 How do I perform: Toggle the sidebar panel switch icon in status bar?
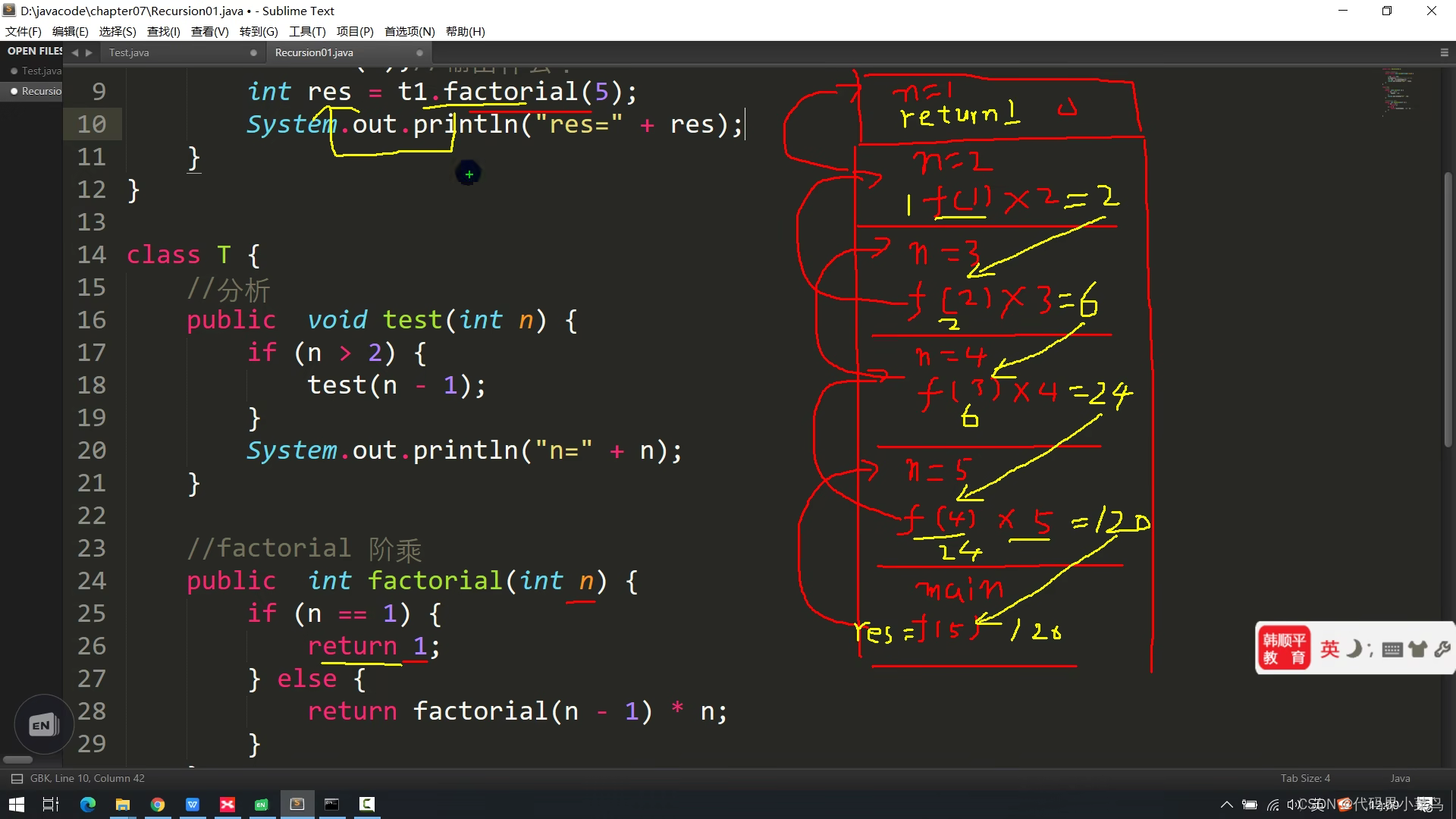(17, 779)
